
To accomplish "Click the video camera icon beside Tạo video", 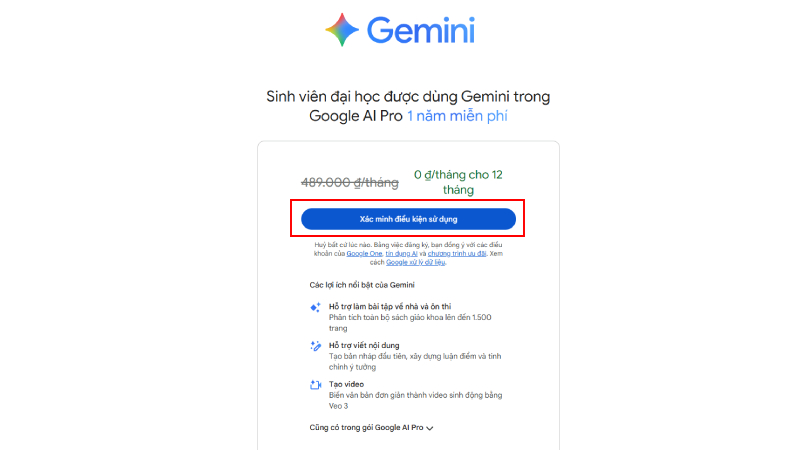I will (x=315, y=385).
